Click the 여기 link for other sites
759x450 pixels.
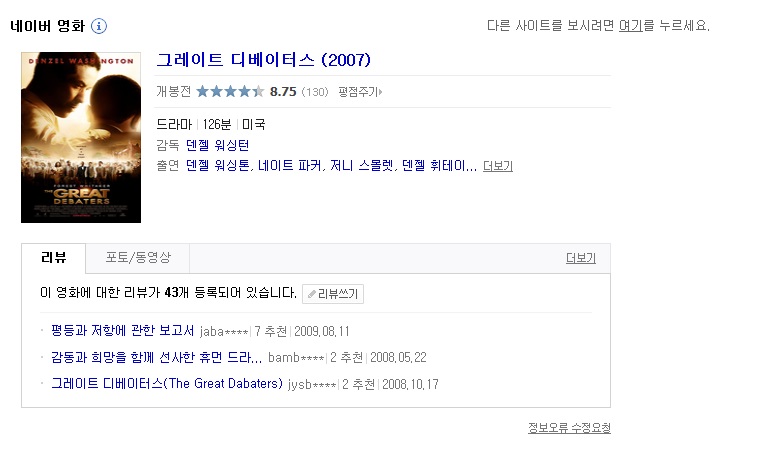(x=630, y=26)
